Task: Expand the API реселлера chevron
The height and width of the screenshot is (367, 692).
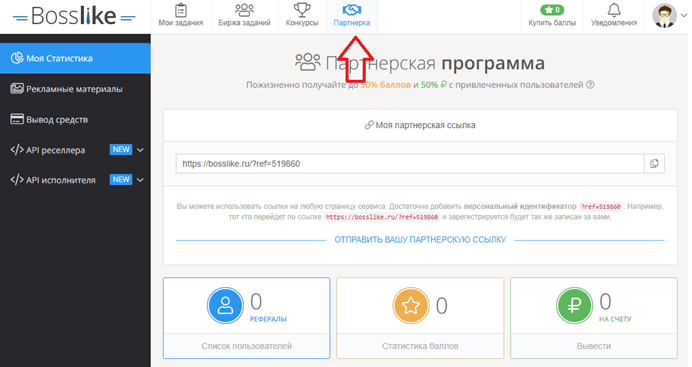Action: pos(140,150)
